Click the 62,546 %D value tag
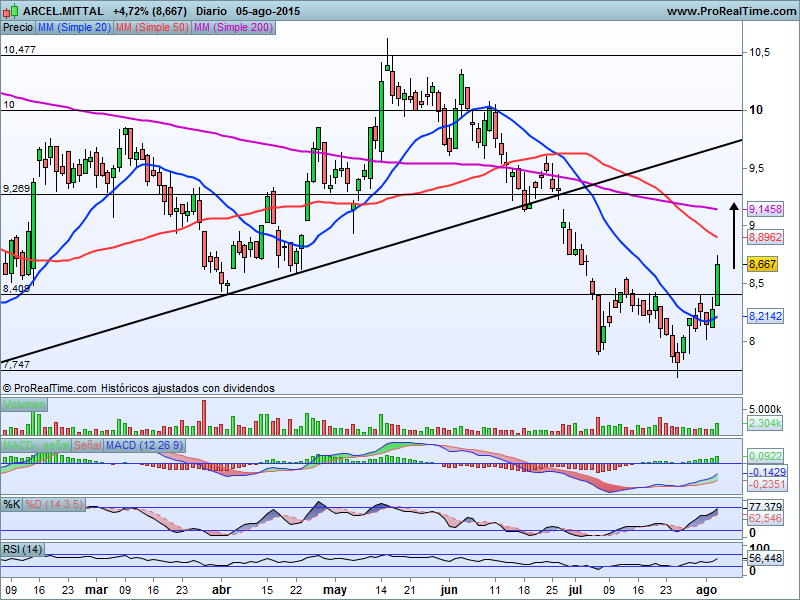The image size is (800, 600). [765, 518]
